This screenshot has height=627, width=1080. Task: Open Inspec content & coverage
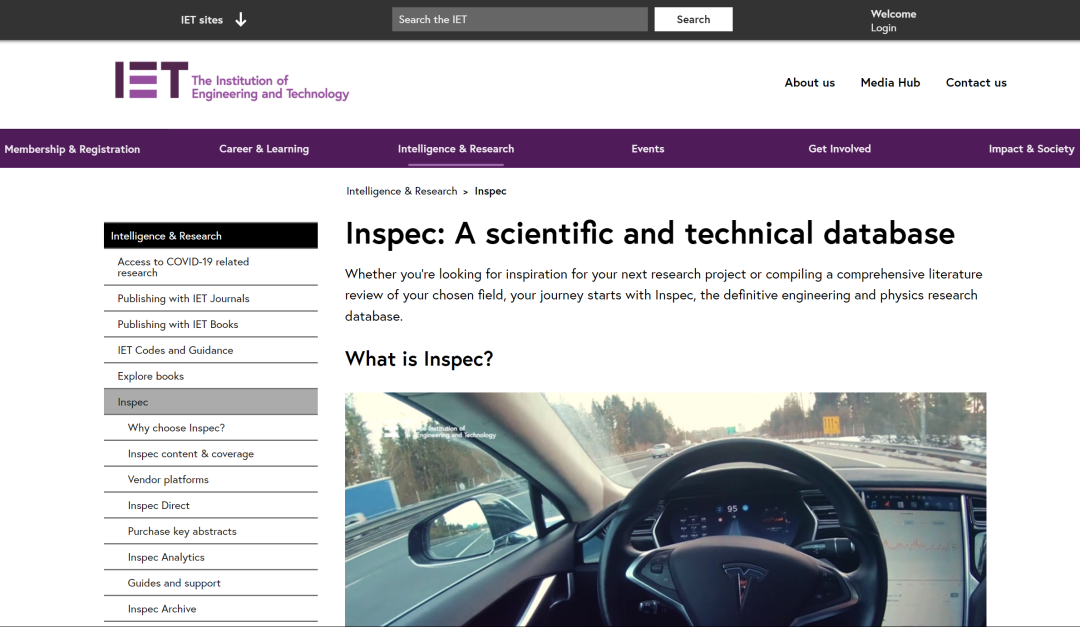tap(211, 453)
